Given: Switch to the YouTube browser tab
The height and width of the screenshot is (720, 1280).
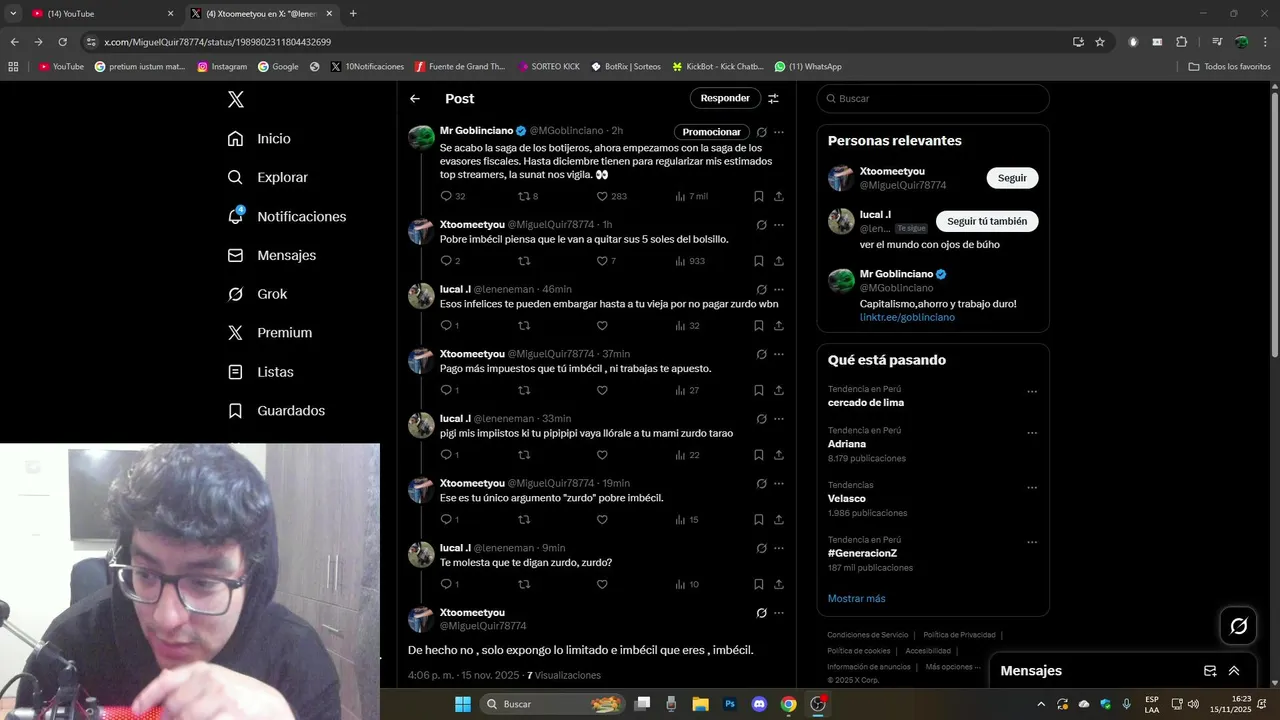Looking at the screenshot, I should pyautogui.click(x=101, y=13).
